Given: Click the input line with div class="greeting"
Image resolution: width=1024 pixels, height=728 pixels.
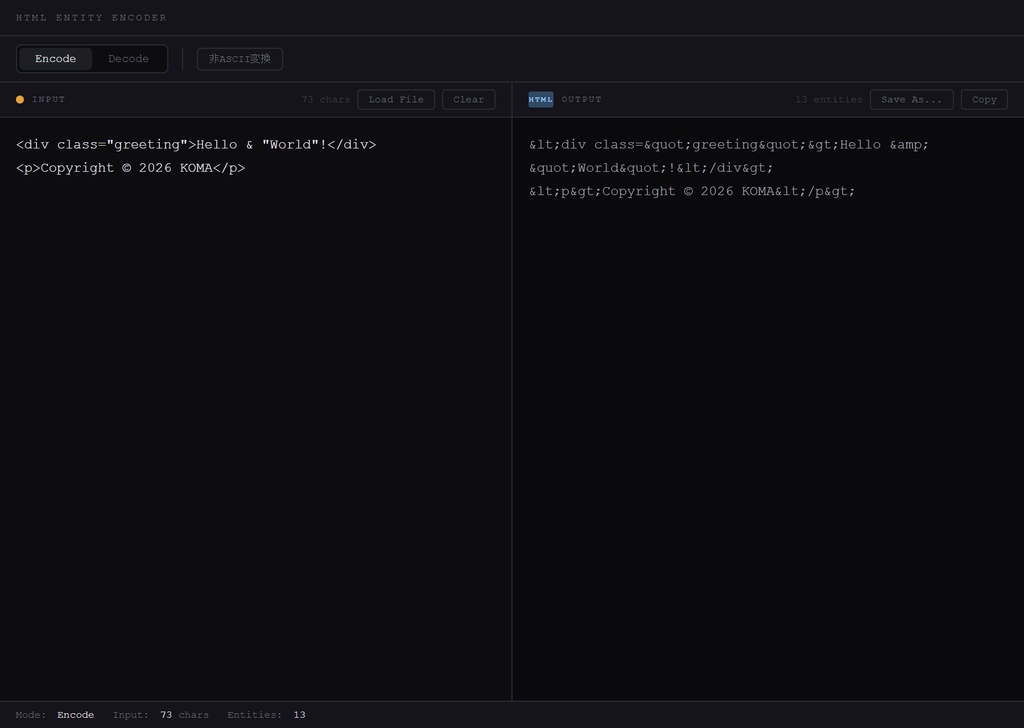Looking at the screenshot, I should coord(196,144).
